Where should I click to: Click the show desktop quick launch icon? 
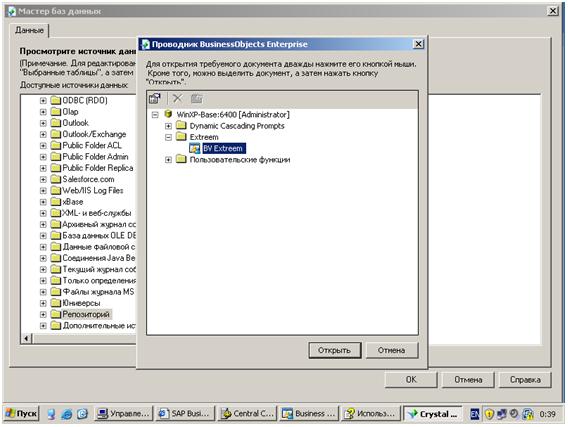pos(82,414)
